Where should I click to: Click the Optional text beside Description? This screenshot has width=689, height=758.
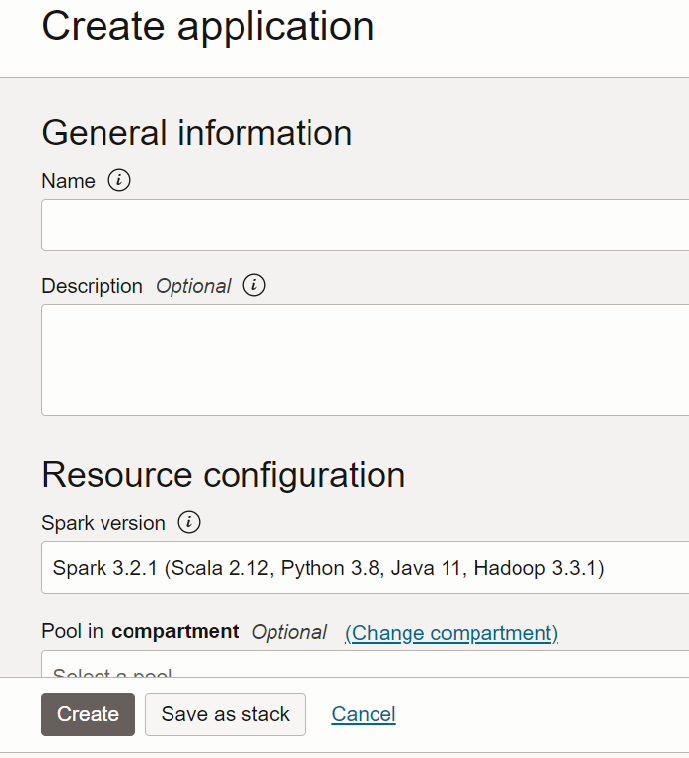click(x=193, y=286)
